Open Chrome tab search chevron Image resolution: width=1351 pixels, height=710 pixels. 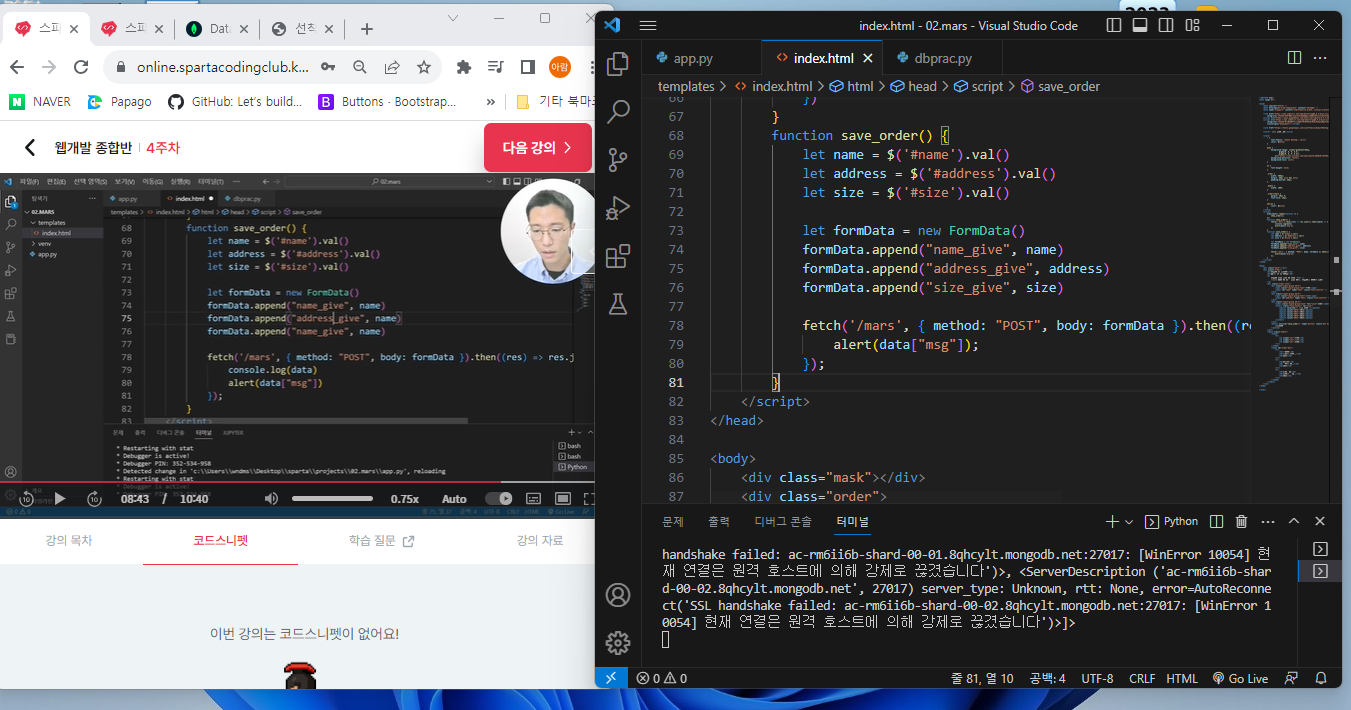tap(453, 18)
